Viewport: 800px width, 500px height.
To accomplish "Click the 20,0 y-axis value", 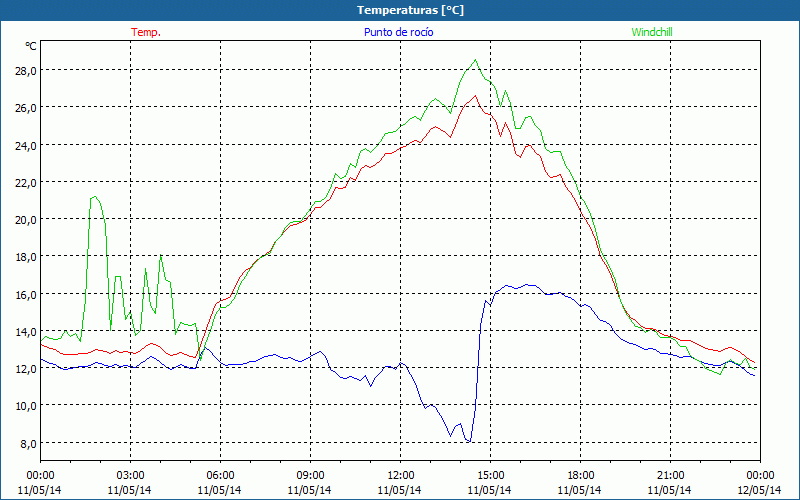I will point(26,220).
